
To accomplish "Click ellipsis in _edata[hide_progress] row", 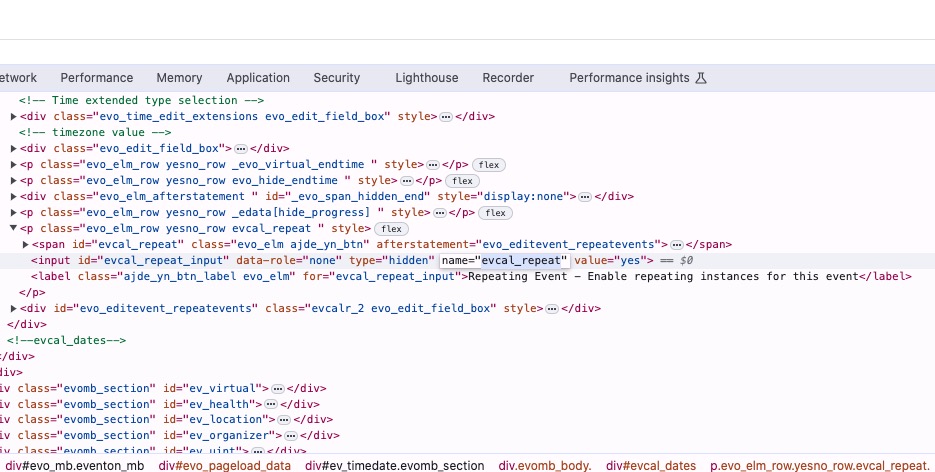I will click(439, 213).
